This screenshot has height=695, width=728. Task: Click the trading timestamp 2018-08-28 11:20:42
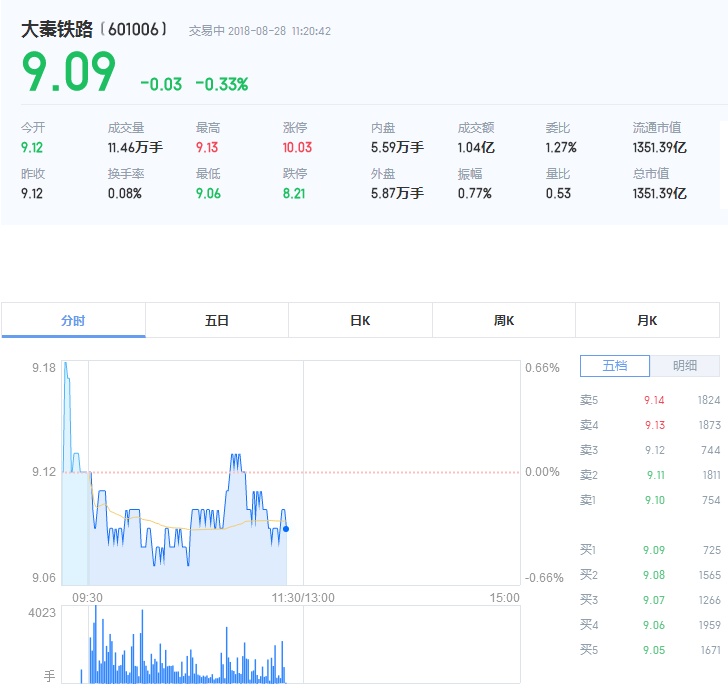(x=280, y=31)
